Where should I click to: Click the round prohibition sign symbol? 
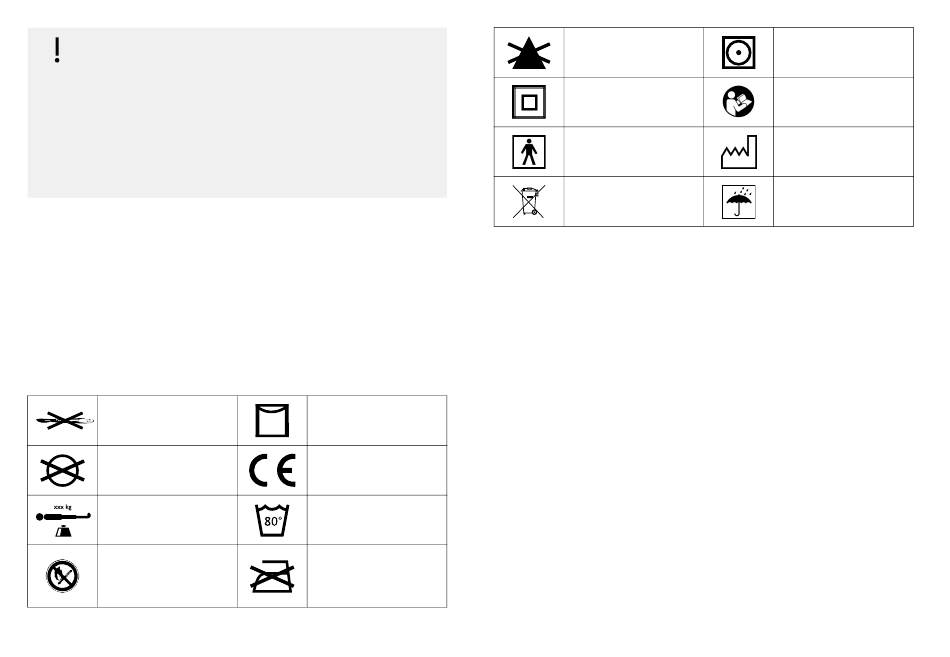(x=62, y=576)
